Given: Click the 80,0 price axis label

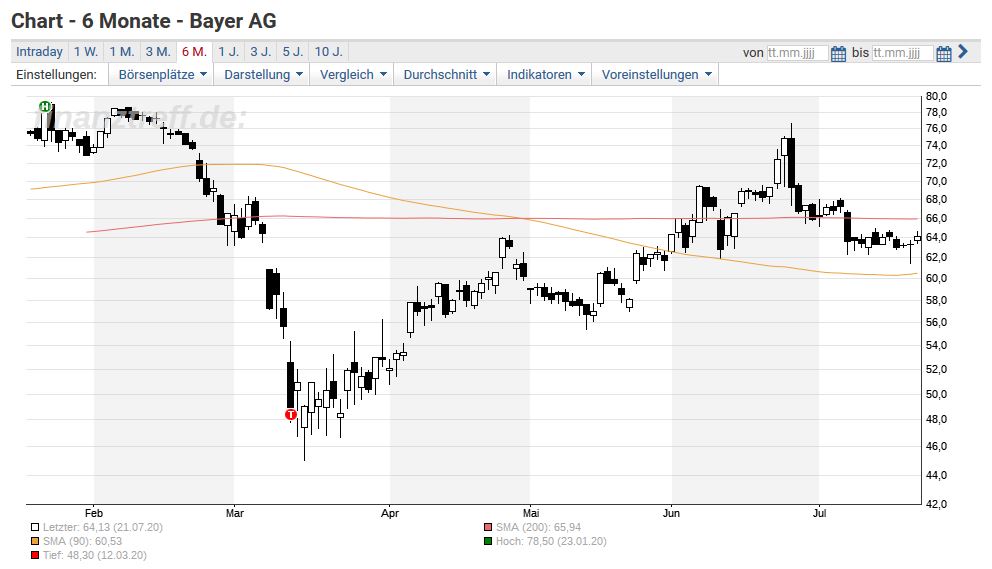Looking at the screenshot, I should 936,96.
